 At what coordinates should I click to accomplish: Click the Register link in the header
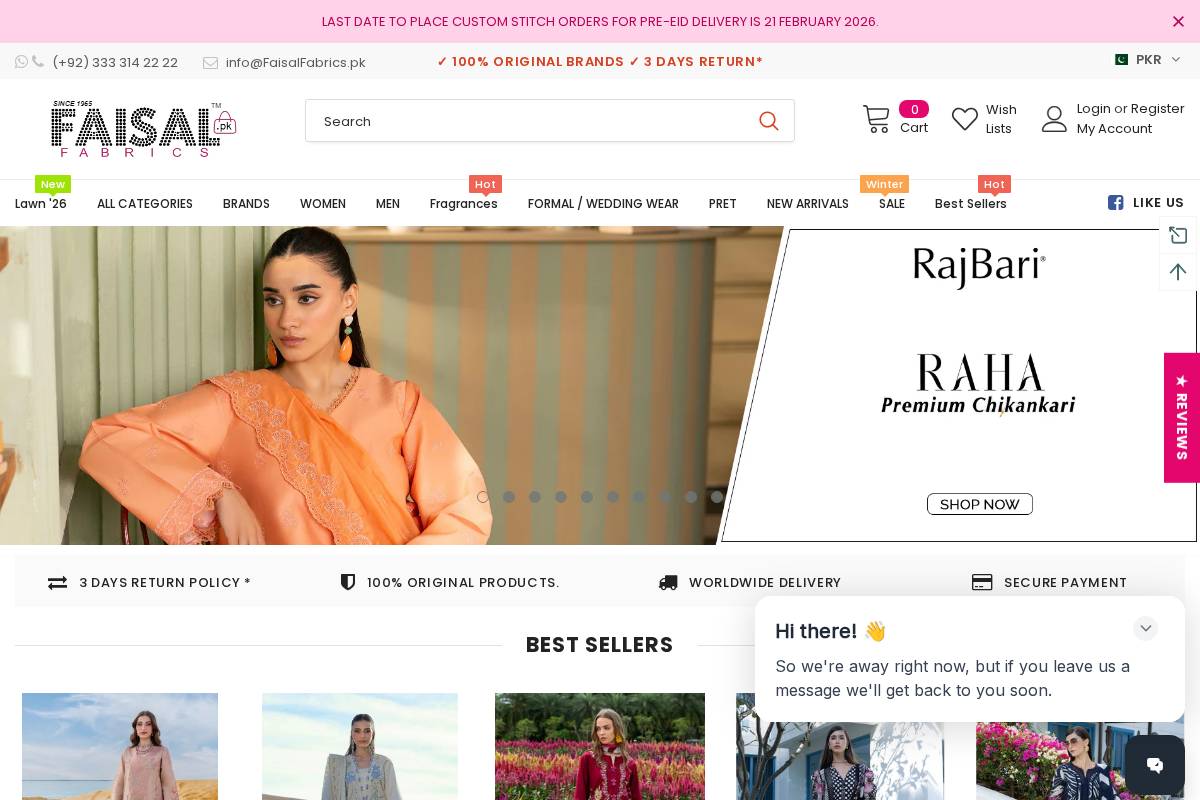1157,108
